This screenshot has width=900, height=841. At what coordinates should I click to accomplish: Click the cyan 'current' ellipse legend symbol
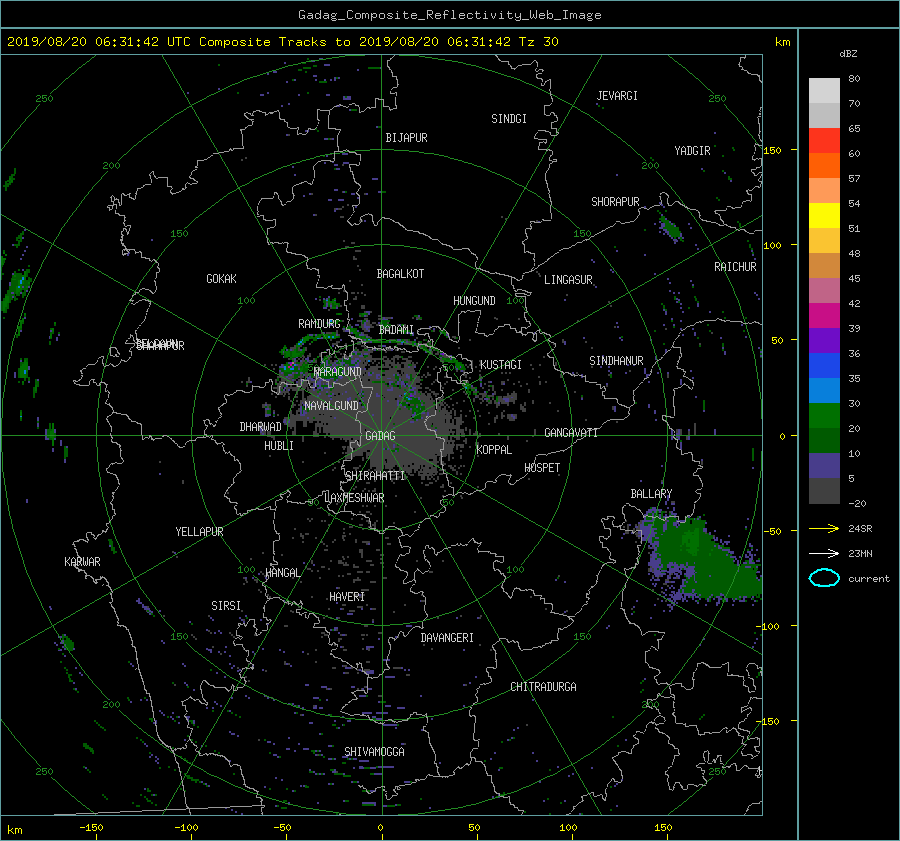click(x=824, y=578)
